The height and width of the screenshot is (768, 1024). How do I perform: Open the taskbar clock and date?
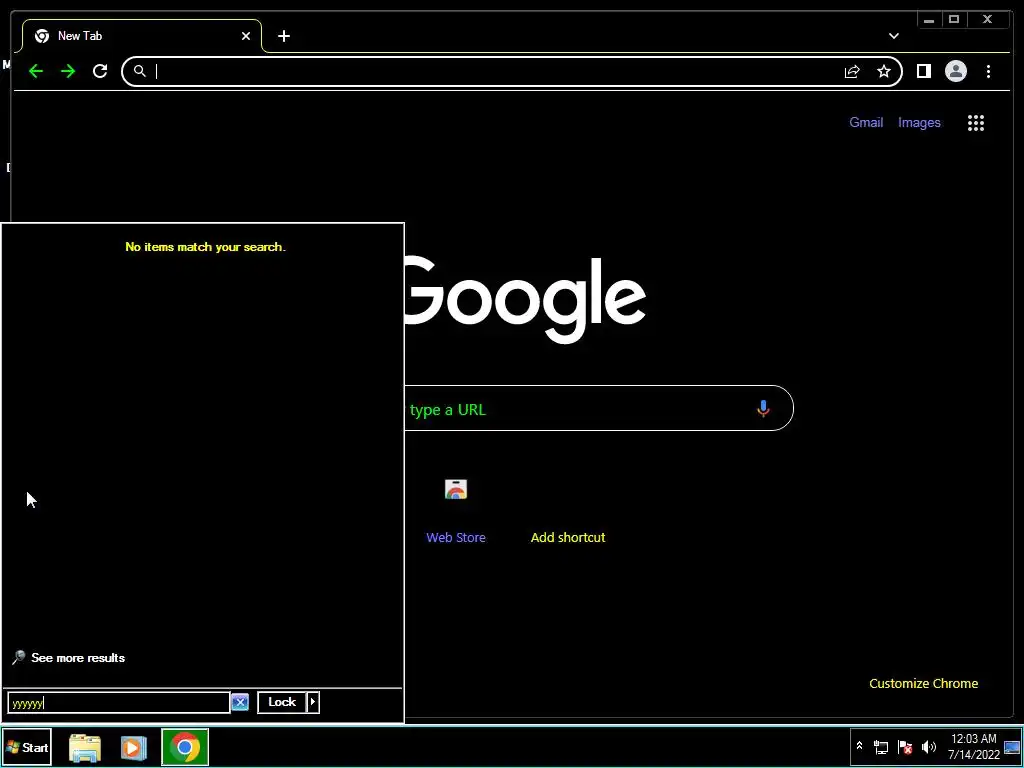(x=974, y=746)
